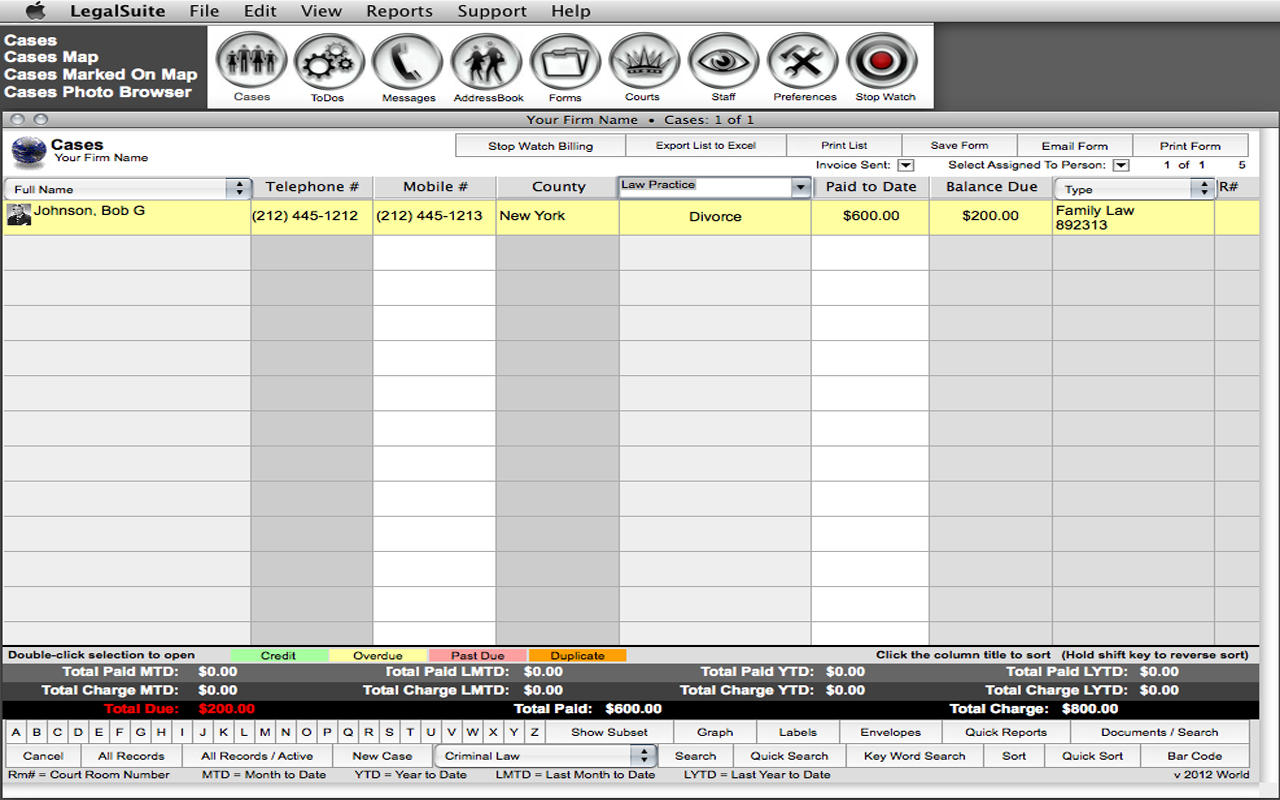Click the Cancel button
This screenshot has width=1280, height=800.
pos(43,756)
